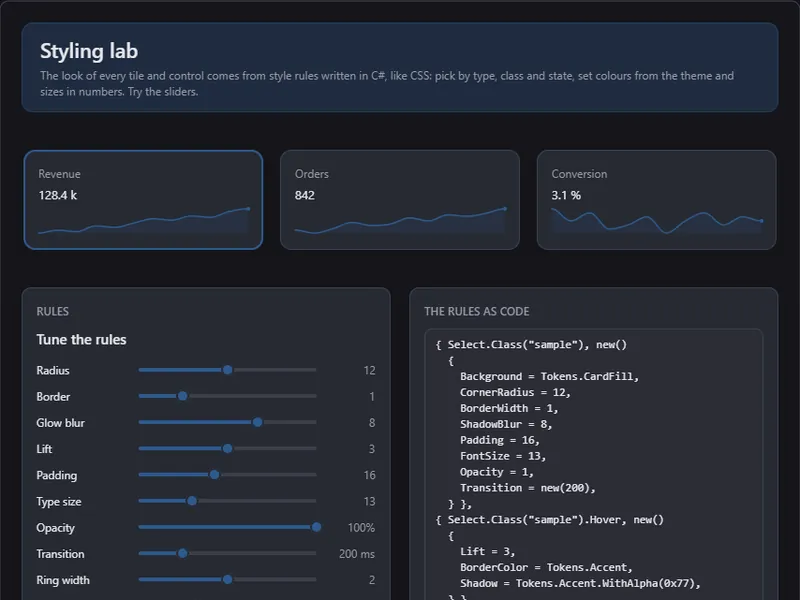Click the "Tune the rules" heading

81,340
